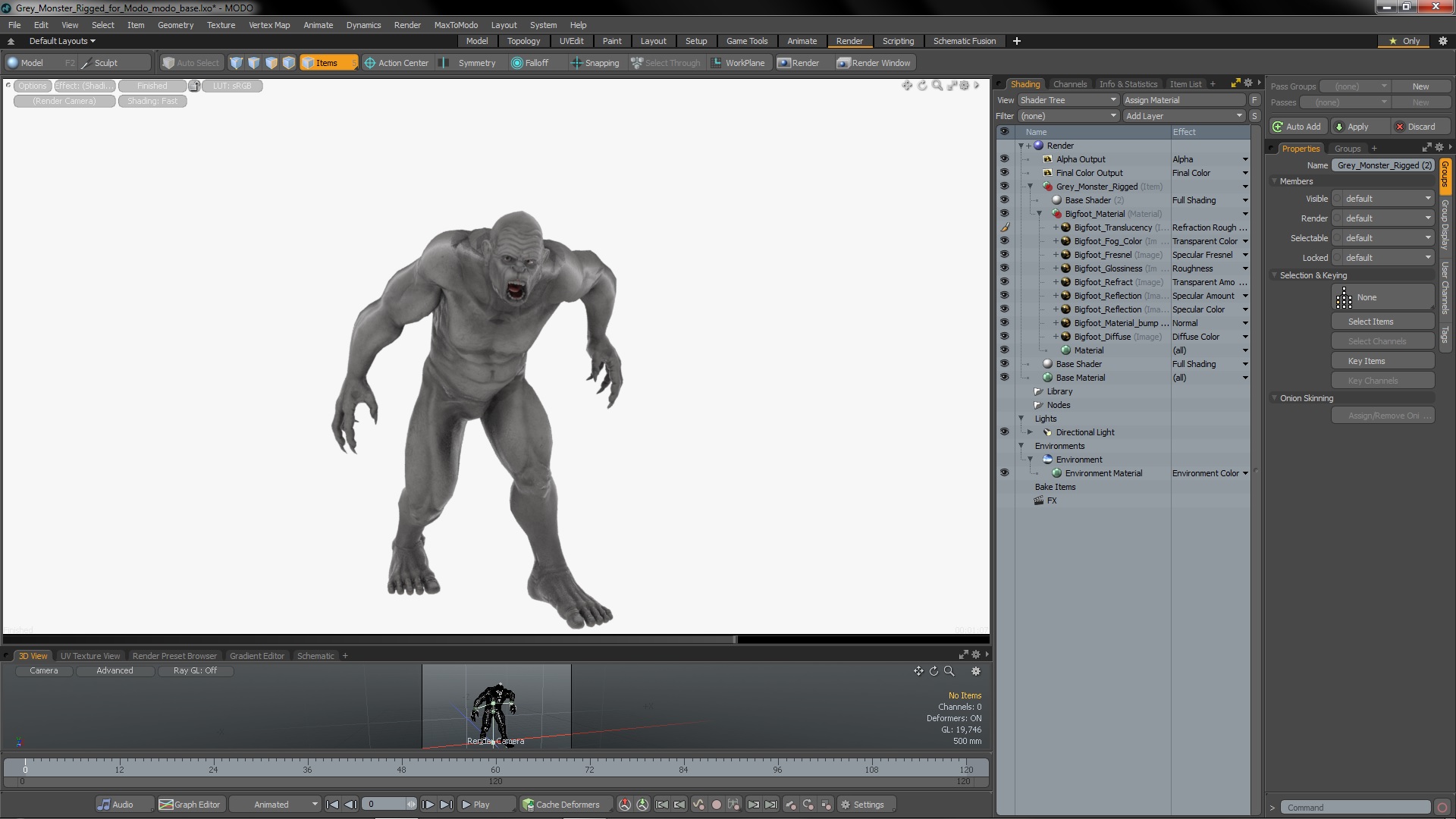Toggle visibility of Bigfoot_Fresnel layer
The width and height of the screenshot is (1456, 819).
tap(1004, 255)
